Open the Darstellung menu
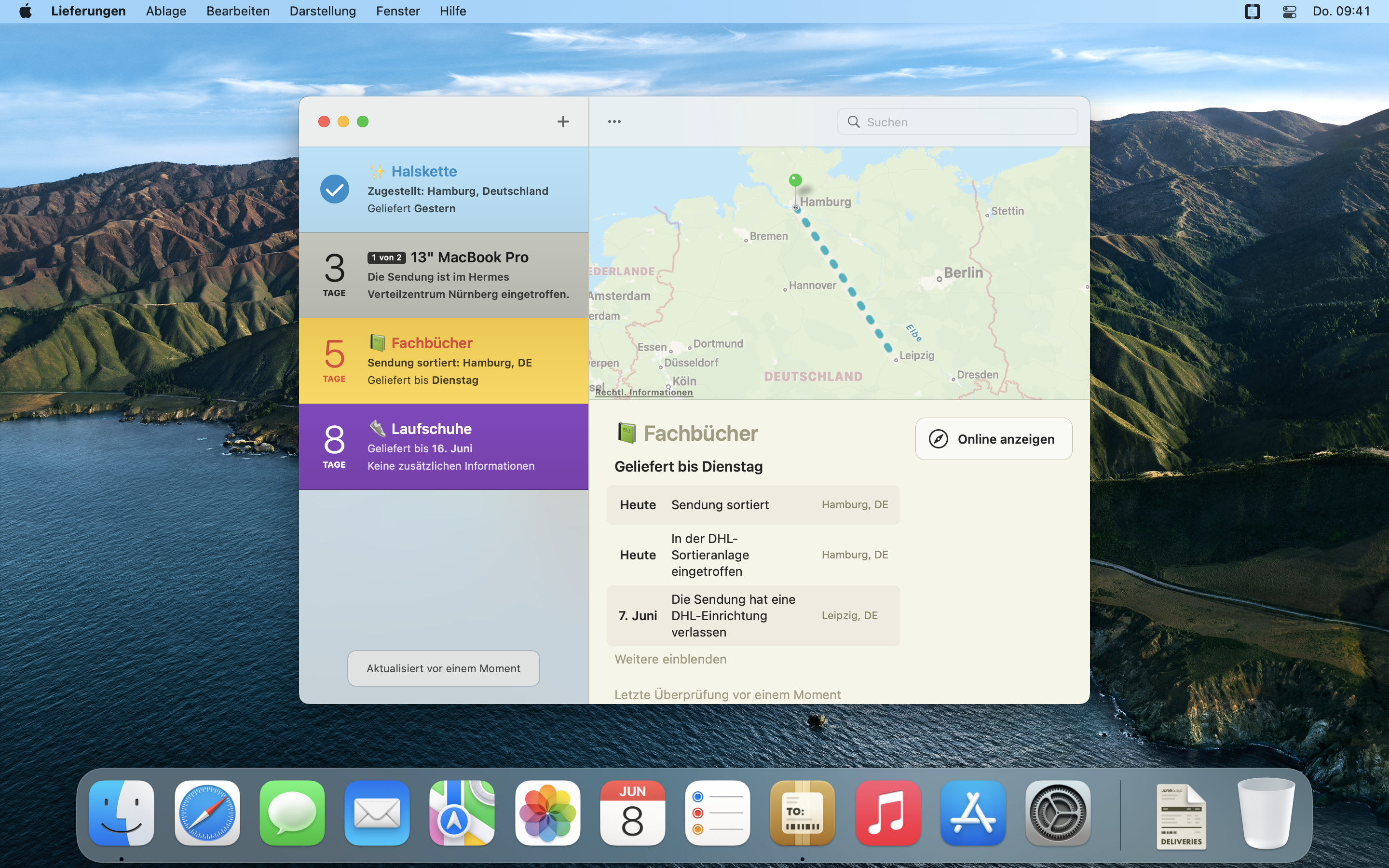This screenshot has width=1389, height=868. pos(323,11)
